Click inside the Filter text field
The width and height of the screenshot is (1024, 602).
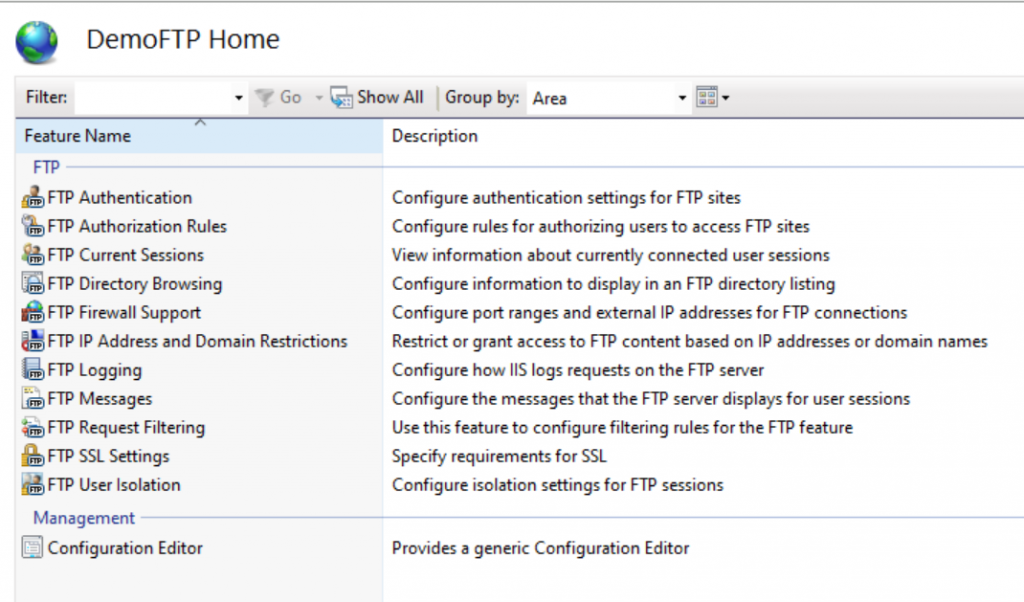coord(152,98)
